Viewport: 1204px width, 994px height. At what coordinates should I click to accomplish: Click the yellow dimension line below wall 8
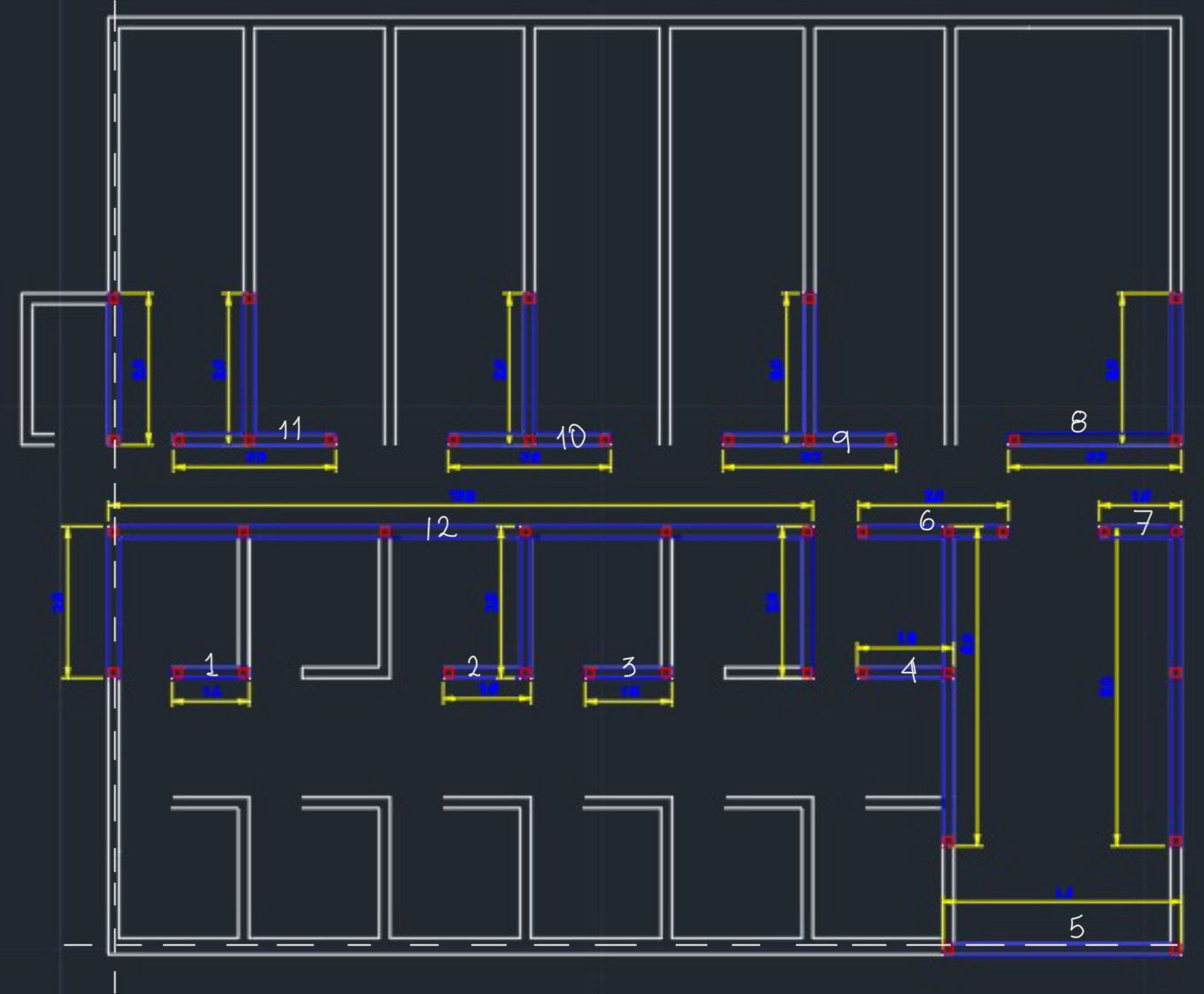[1095, 466]
